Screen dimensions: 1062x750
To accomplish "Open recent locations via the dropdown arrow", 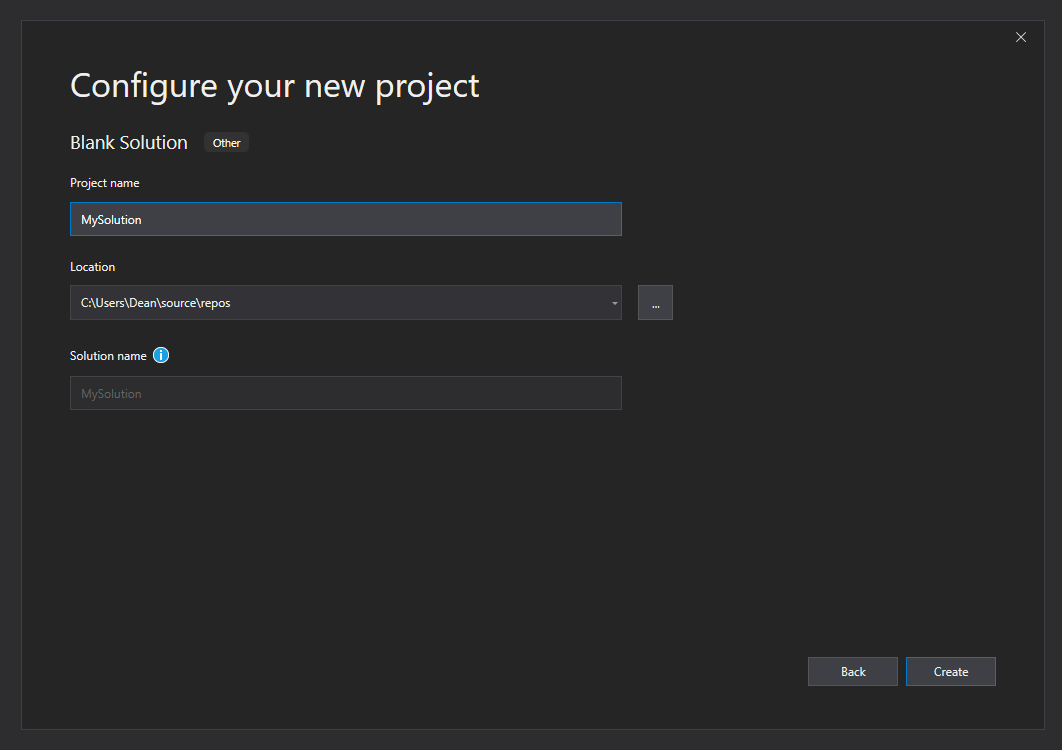I will click(613, 302).
